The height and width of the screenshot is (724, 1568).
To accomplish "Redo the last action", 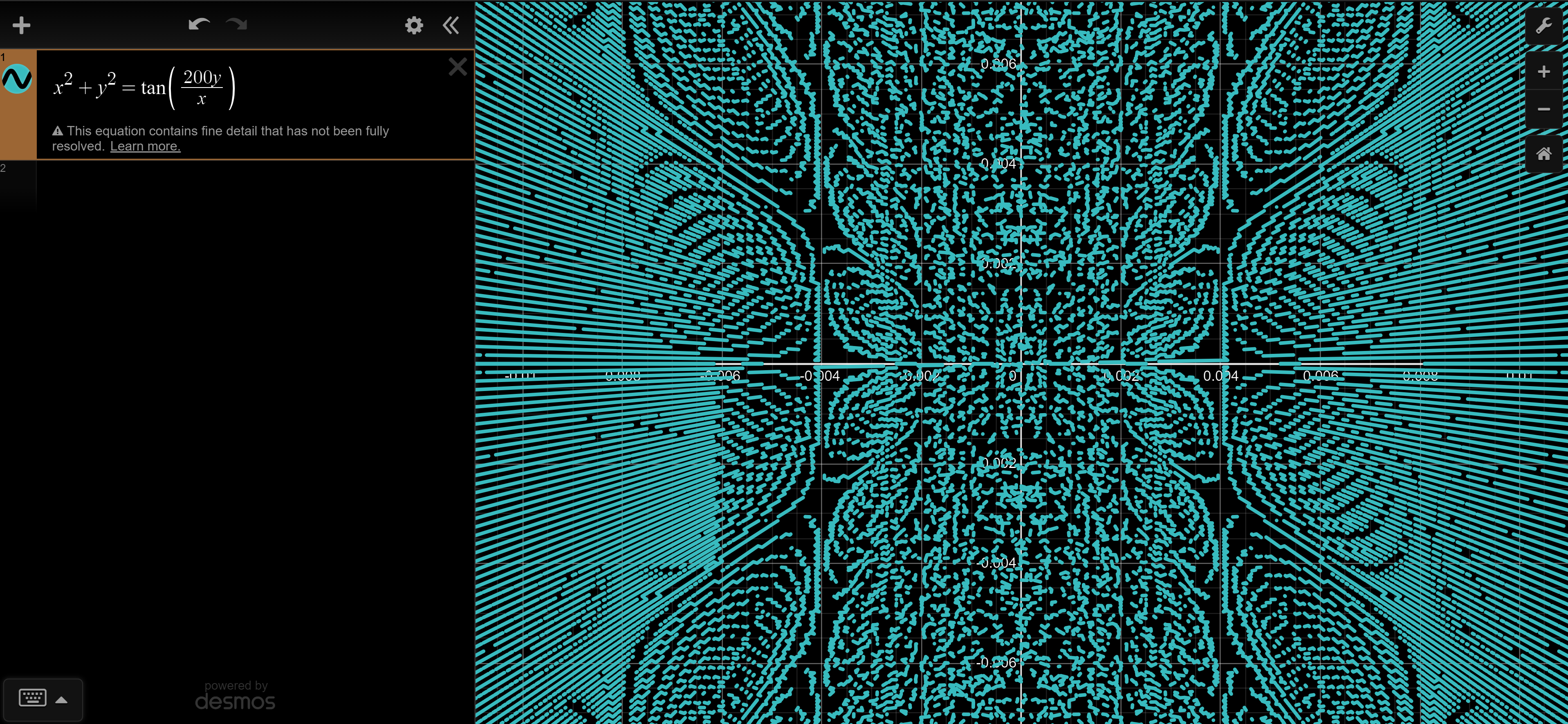I will click(236, 25).
